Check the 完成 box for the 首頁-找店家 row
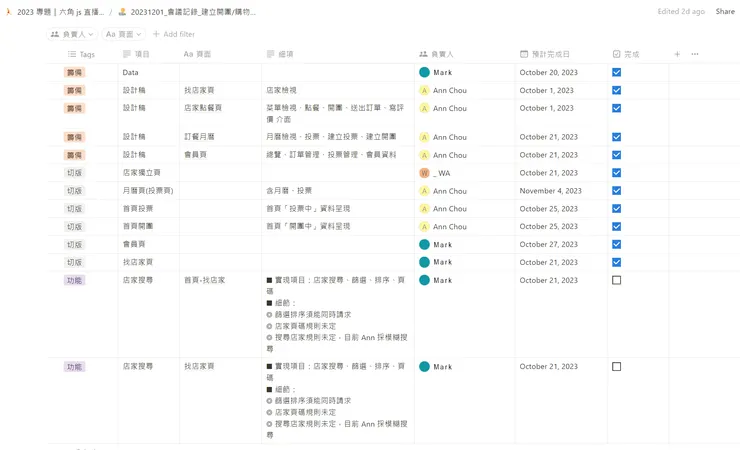Screen dimensions: 740x450 (616, 280)
